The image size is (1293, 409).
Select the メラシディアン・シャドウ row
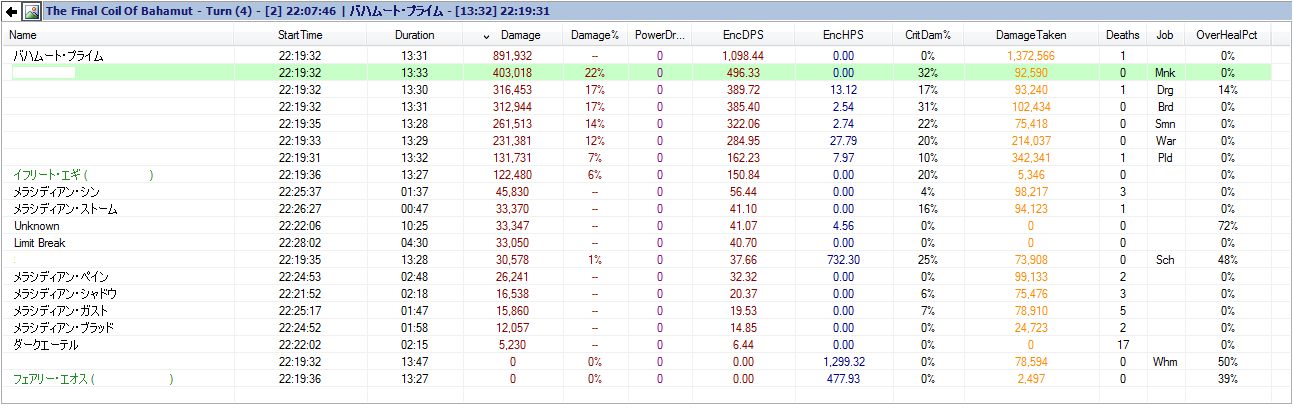click(x=636, y=294)
